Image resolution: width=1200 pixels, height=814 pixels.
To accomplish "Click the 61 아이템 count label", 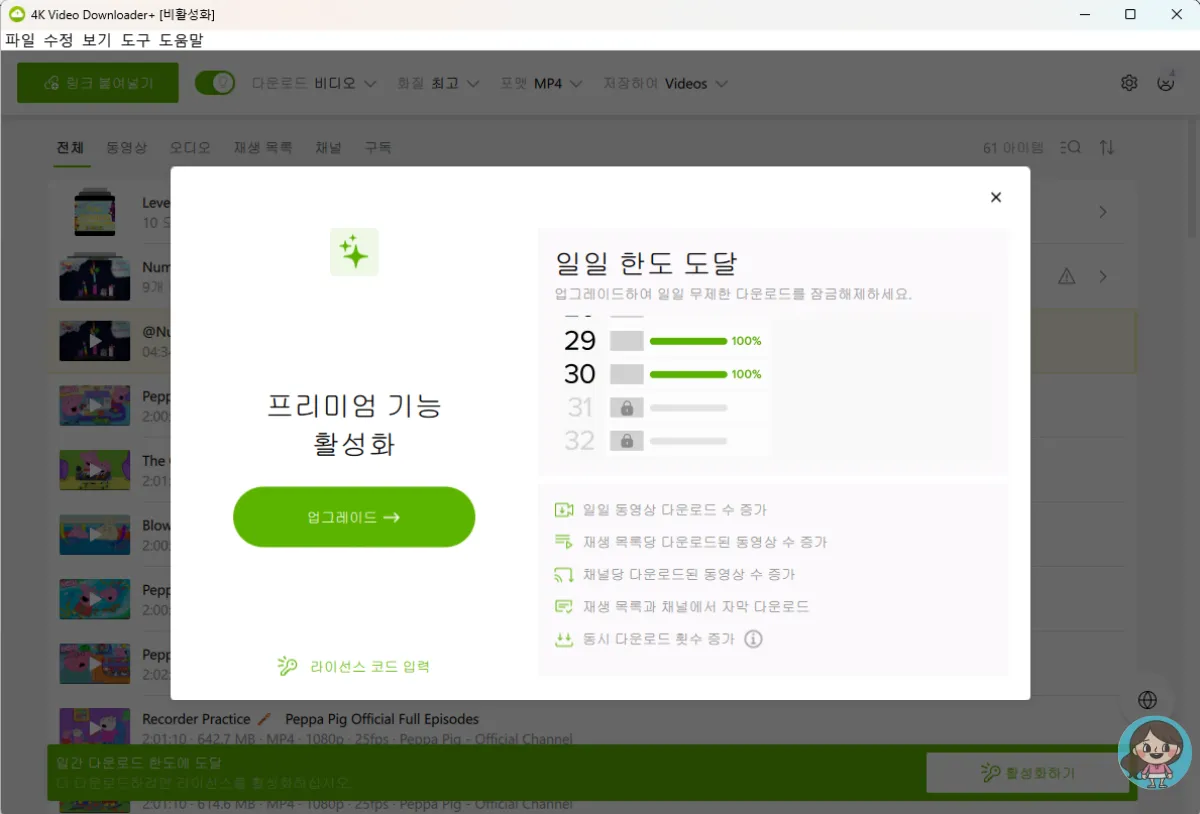I will coord(1013,147).
